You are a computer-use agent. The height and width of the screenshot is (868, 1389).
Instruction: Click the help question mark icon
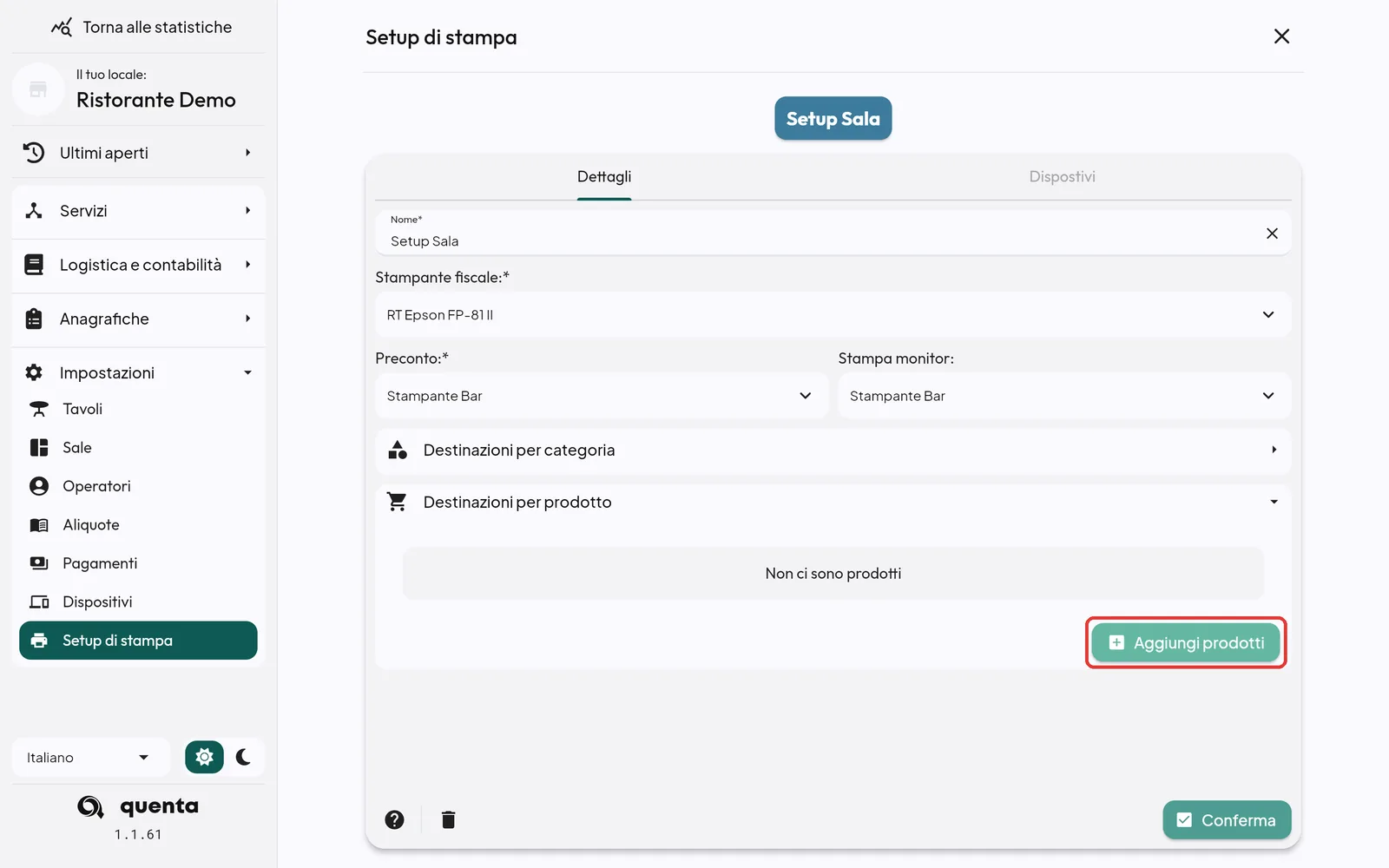point(394,819)
